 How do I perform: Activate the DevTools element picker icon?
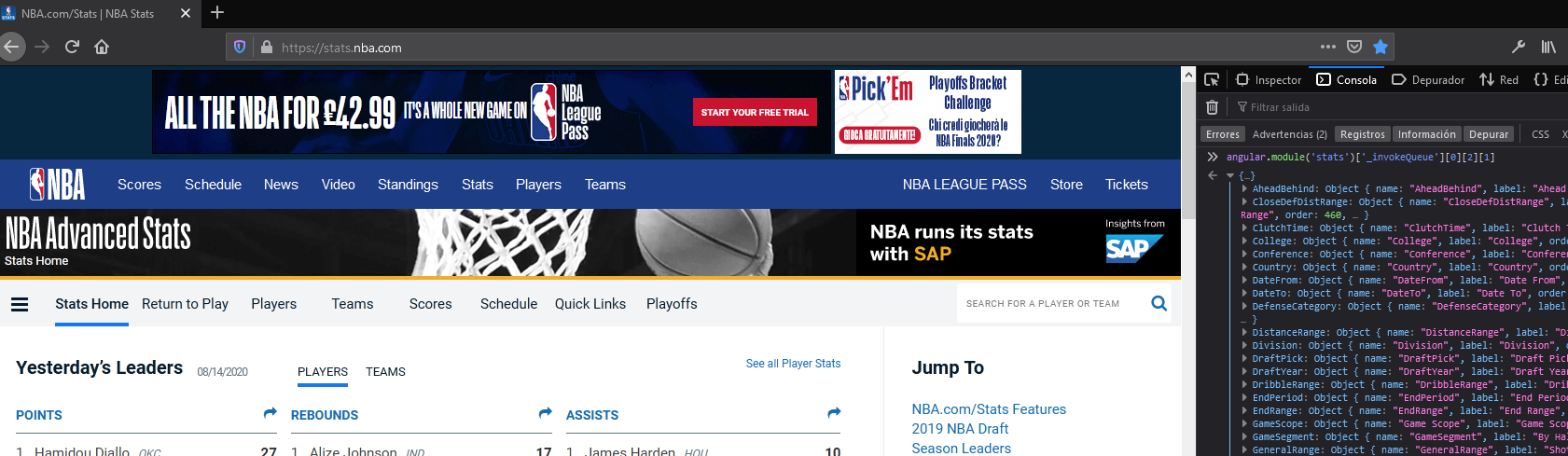(1212, 79)
